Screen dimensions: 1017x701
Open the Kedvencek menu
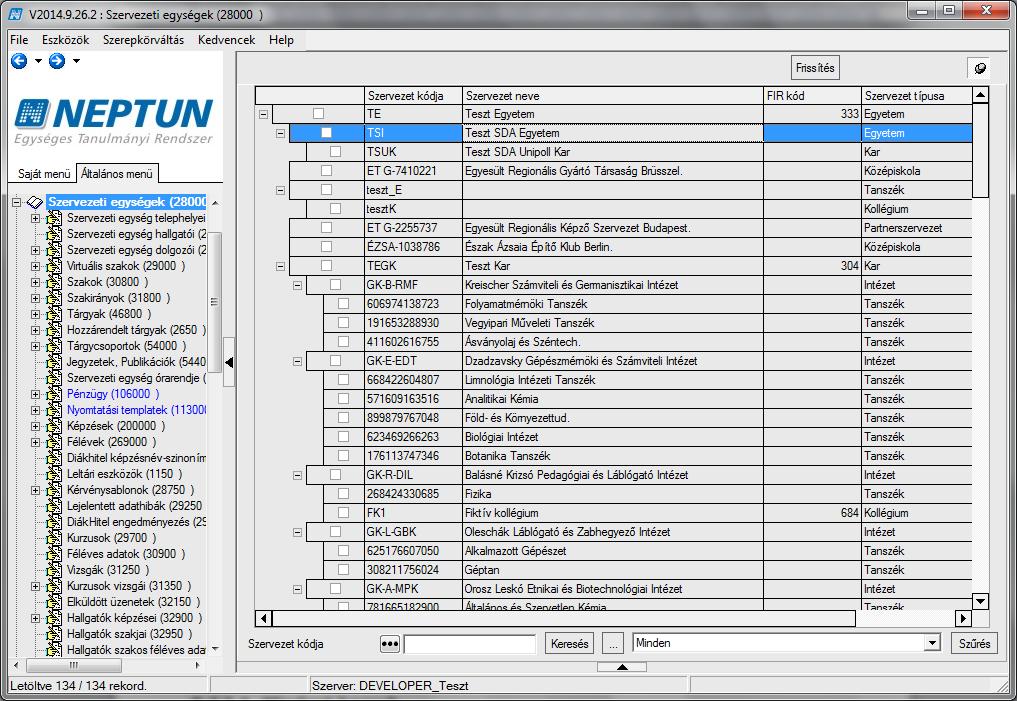[226, 40]
